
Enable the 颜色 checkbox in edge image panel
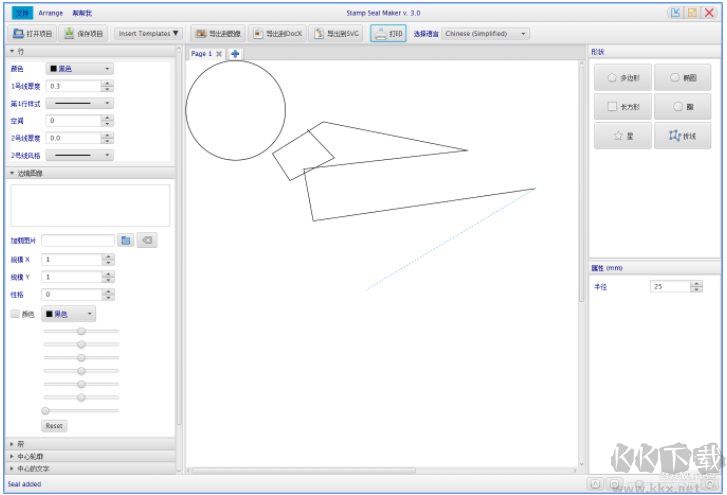(15, 314)
